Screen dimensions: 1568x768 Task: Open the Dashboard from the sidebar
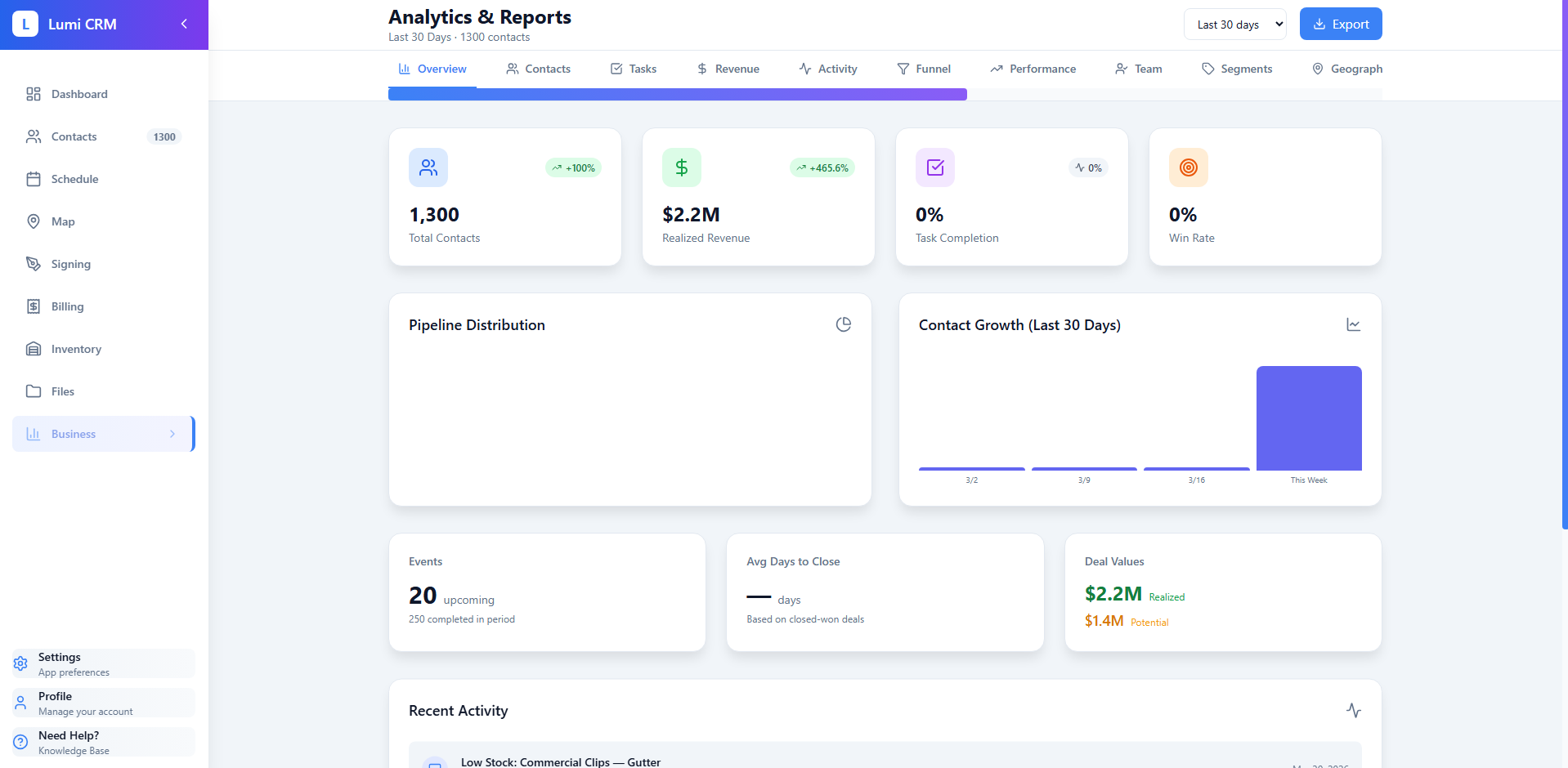click(78, 94)
